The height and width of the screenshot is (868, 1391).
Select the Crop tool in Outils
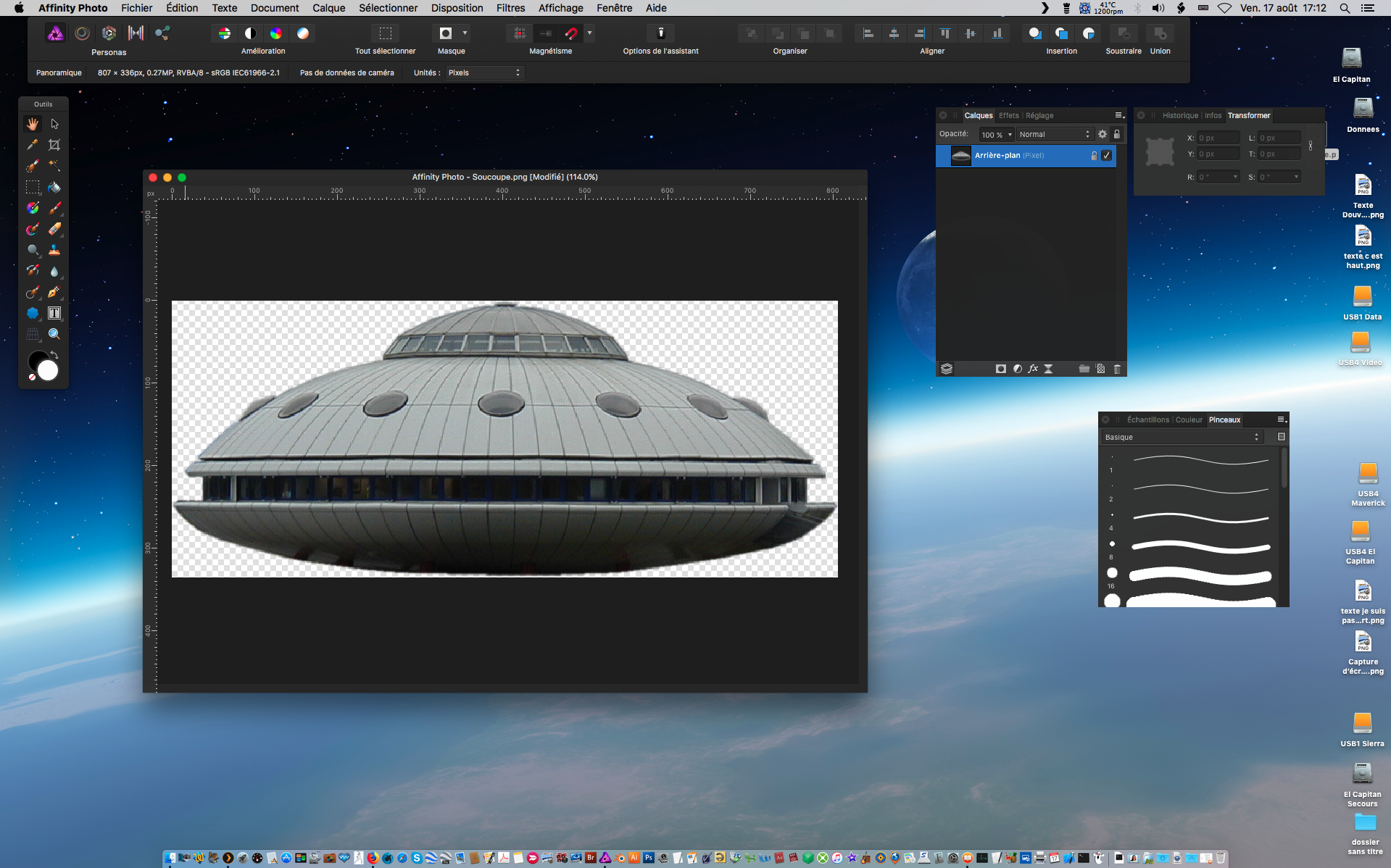point(54,145)
